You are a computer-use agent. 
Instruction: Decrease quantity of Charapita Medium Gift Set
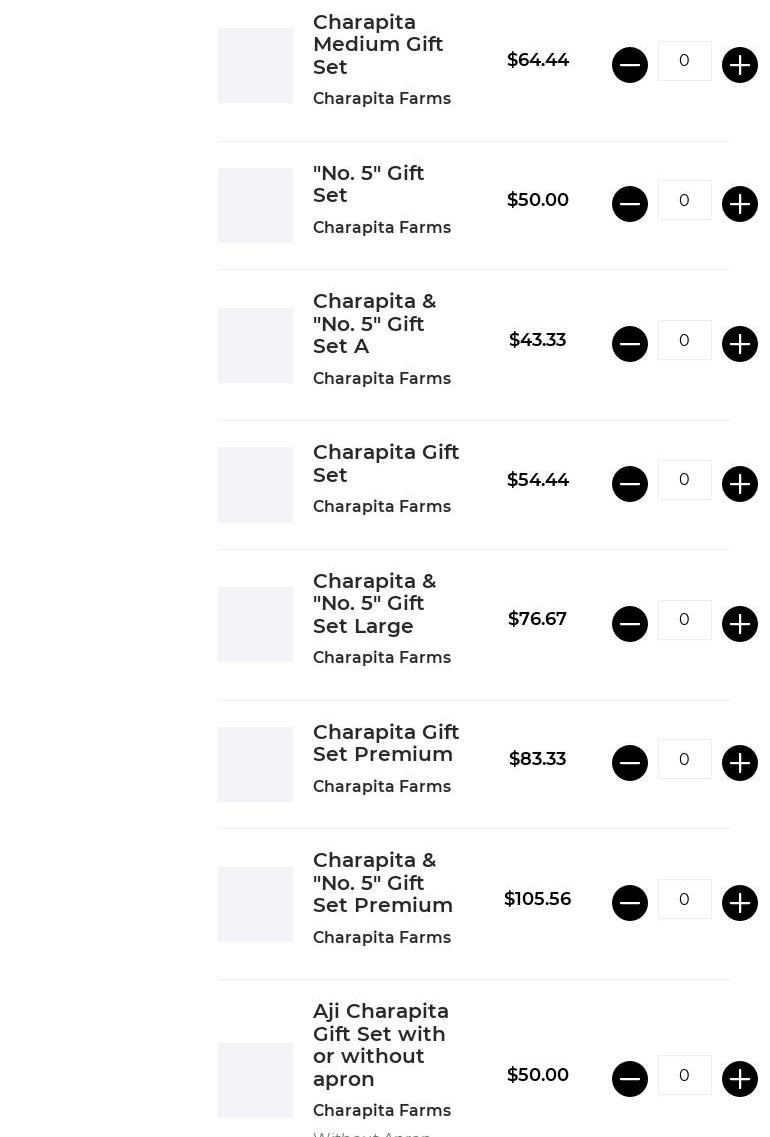coord(630,65)
